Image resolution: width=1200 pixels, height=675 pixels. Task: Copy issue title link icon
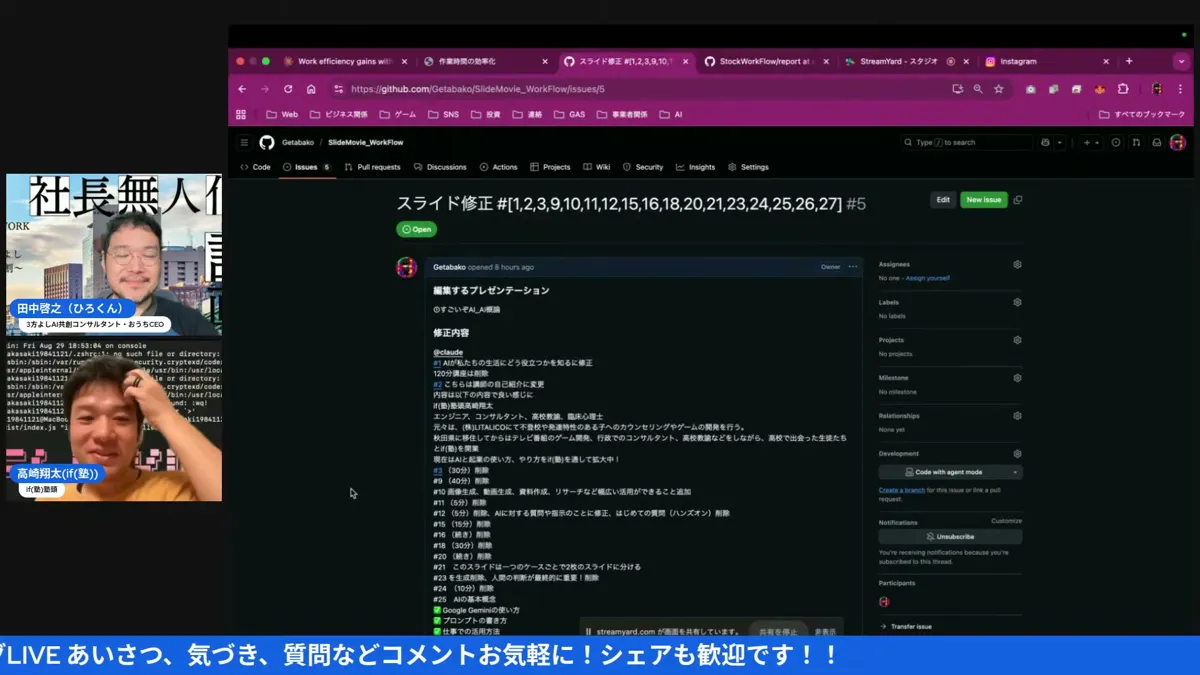point(1018,200)
